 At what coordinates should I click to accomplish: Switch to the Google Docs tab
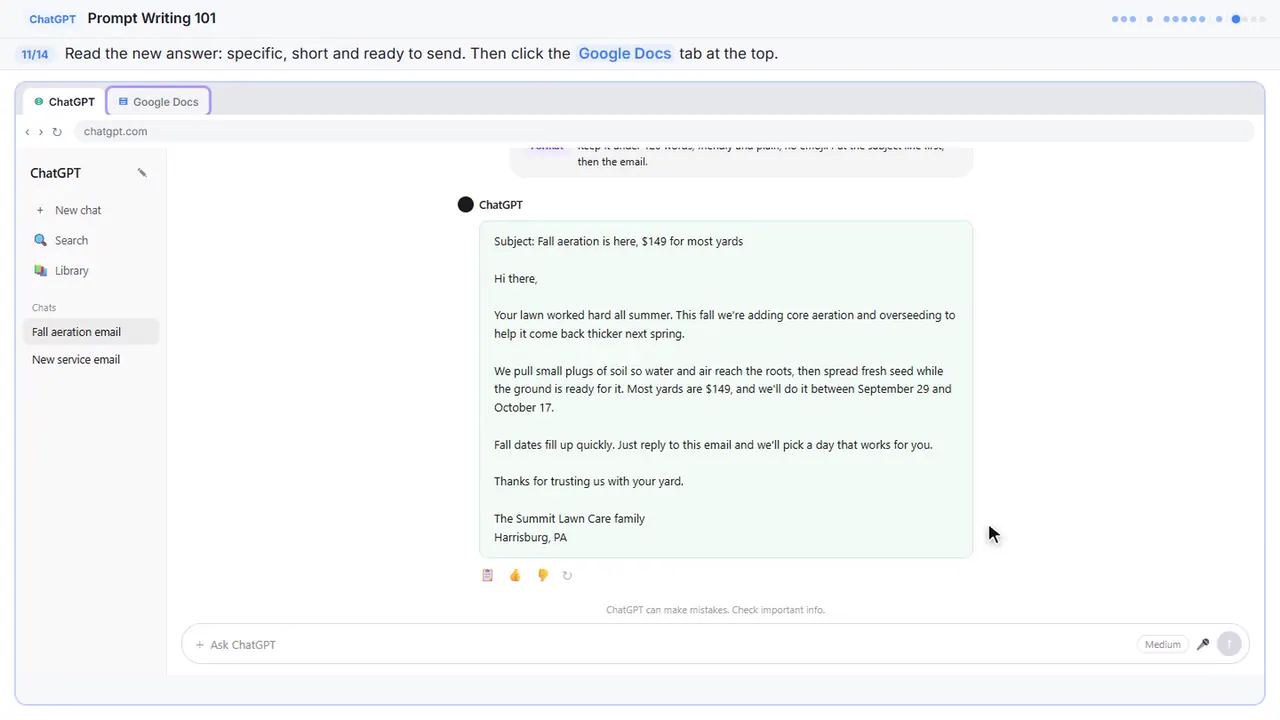[158, 102]
